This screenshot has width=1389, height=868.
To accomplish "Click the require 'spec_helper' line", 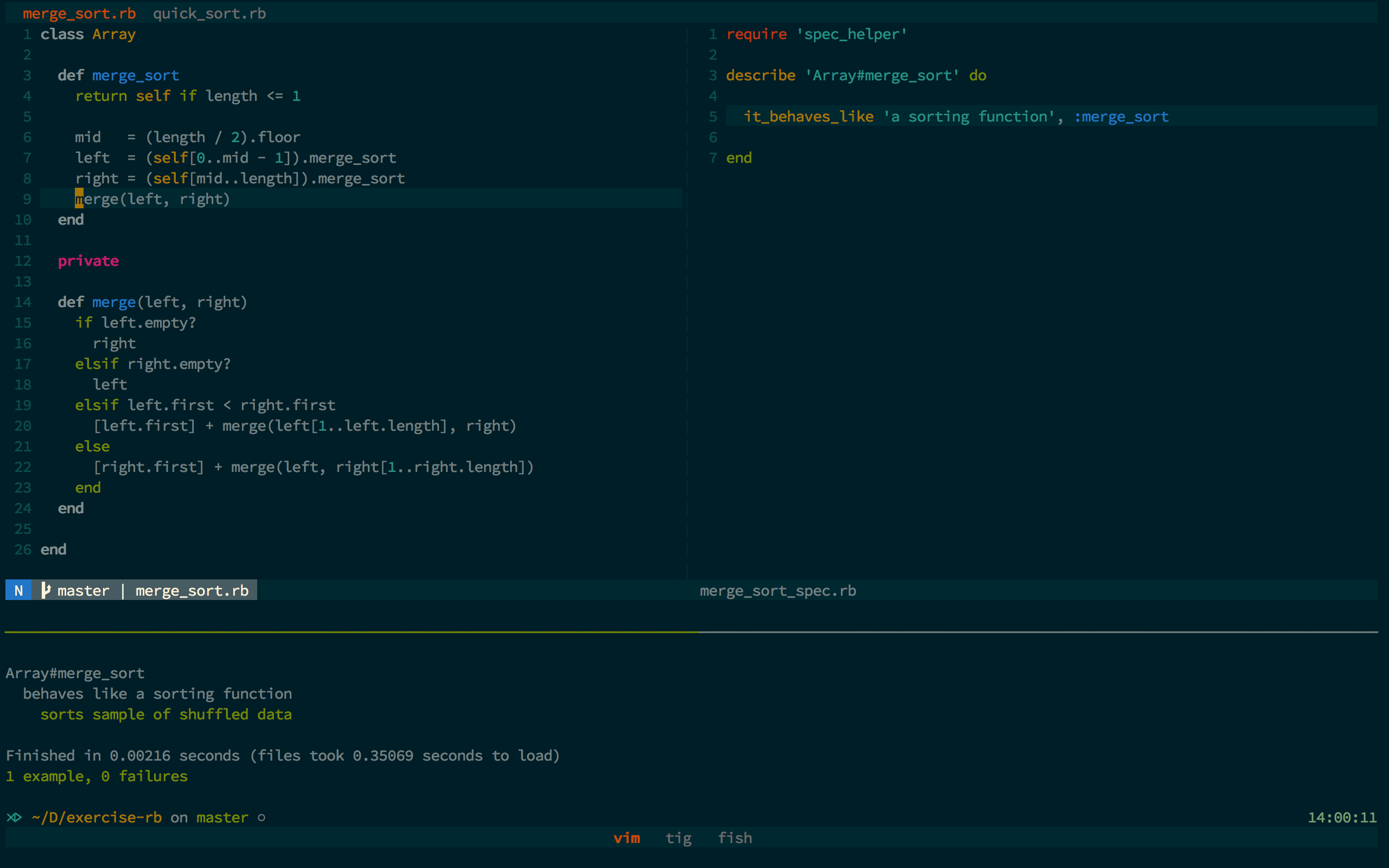I will (816, 34).
